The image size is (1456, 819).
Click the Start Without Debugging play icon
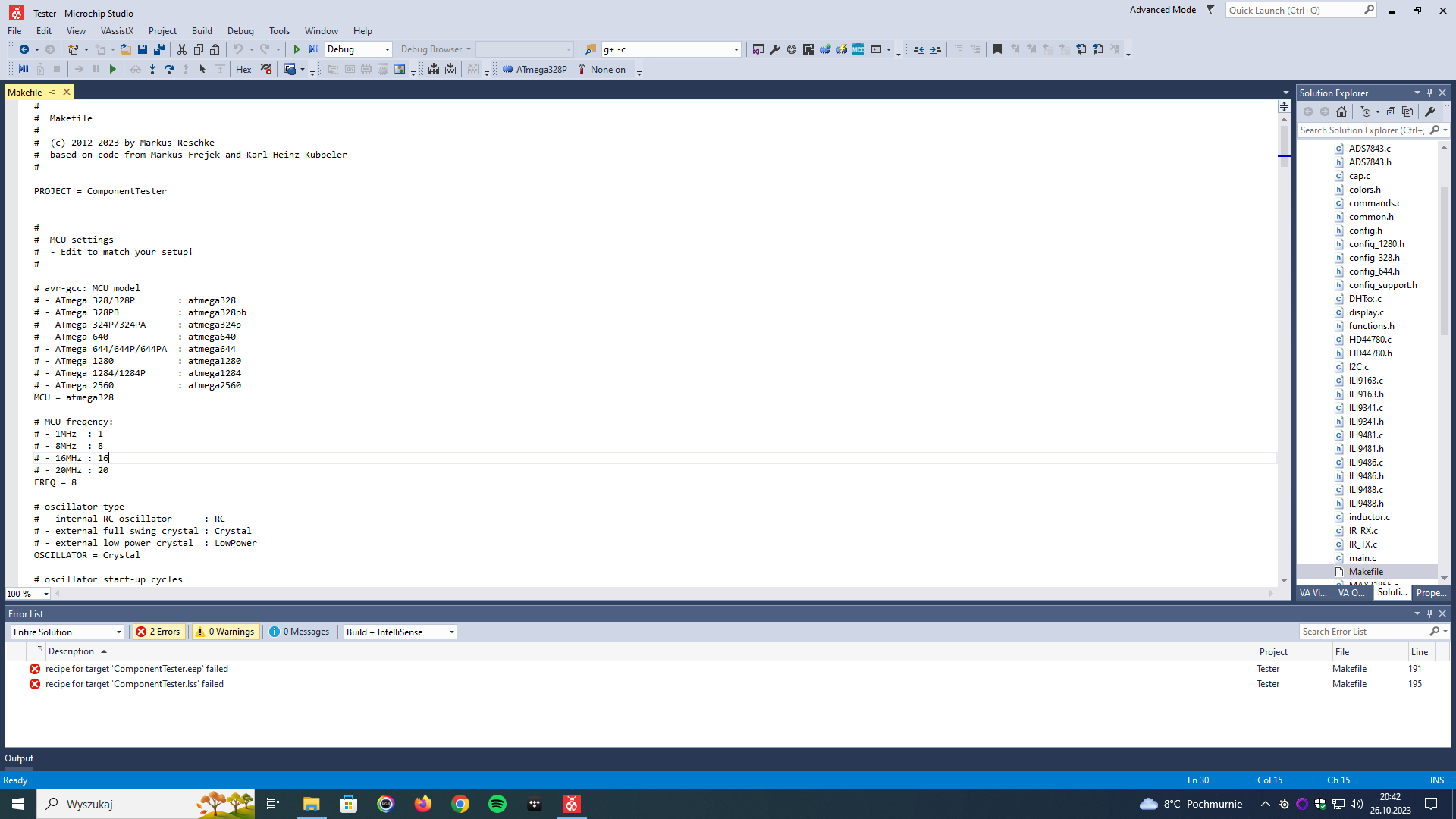(297, 49)
